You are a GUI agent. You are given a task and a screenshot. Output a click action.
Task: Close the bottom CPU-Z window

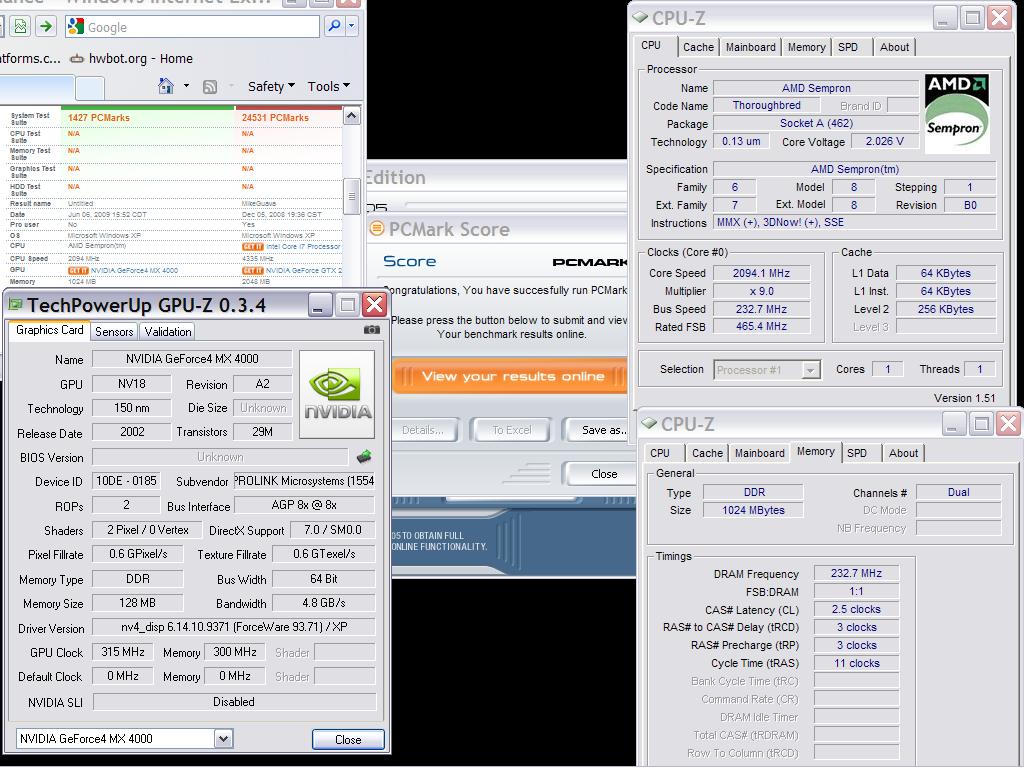[1009, 424]
